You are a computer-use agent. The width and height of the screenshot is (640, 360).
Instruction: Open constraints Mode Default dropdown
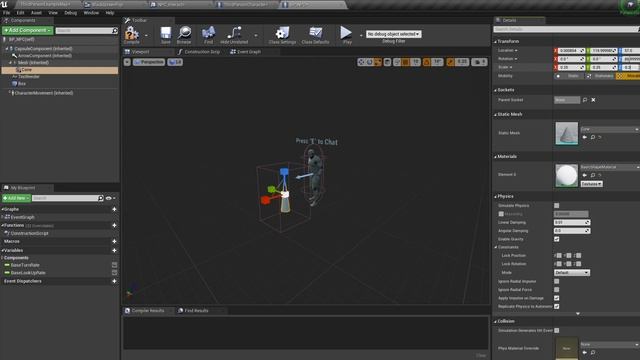pyautogui.click(x=571, y=272)
